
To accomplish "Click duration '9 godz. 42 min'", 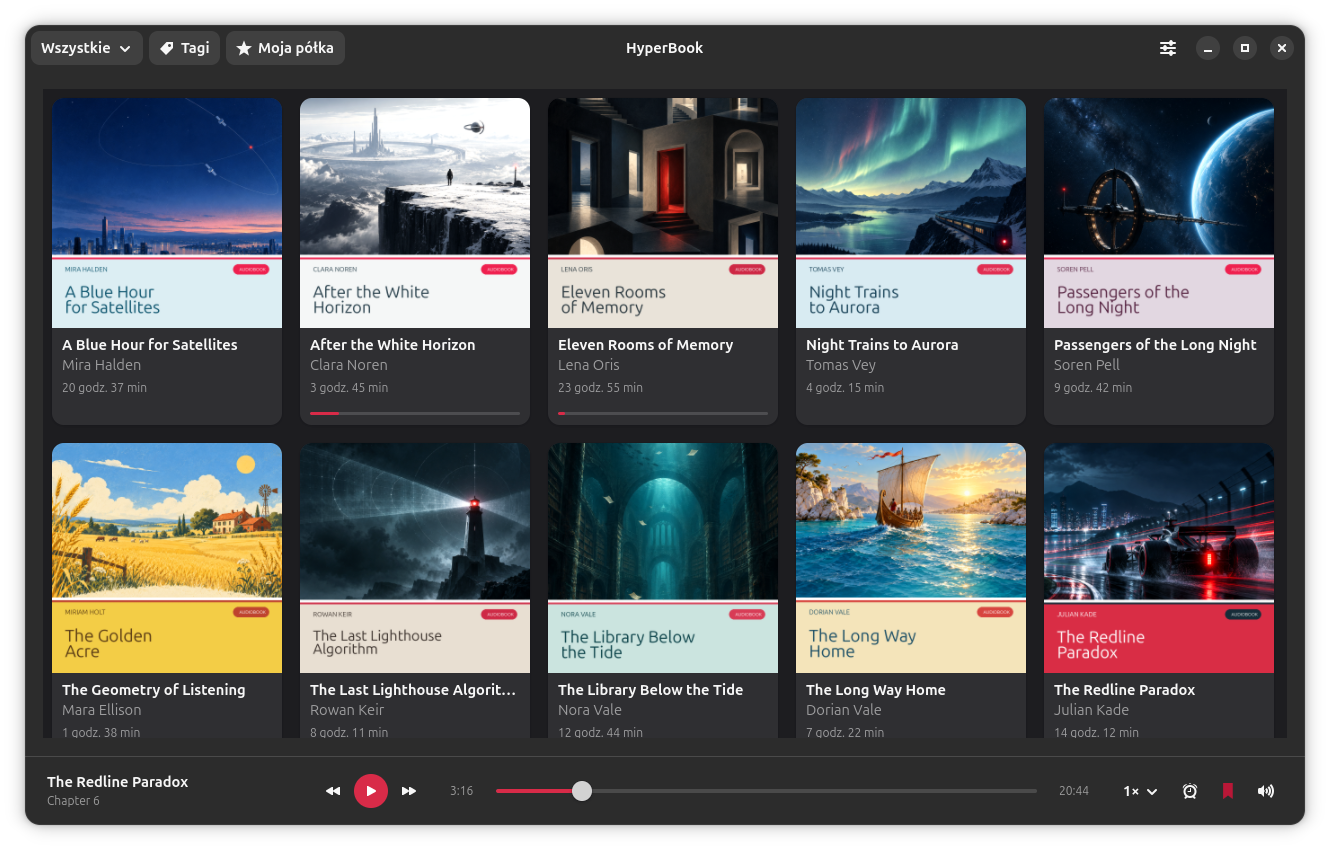I will click(1093, 388).
